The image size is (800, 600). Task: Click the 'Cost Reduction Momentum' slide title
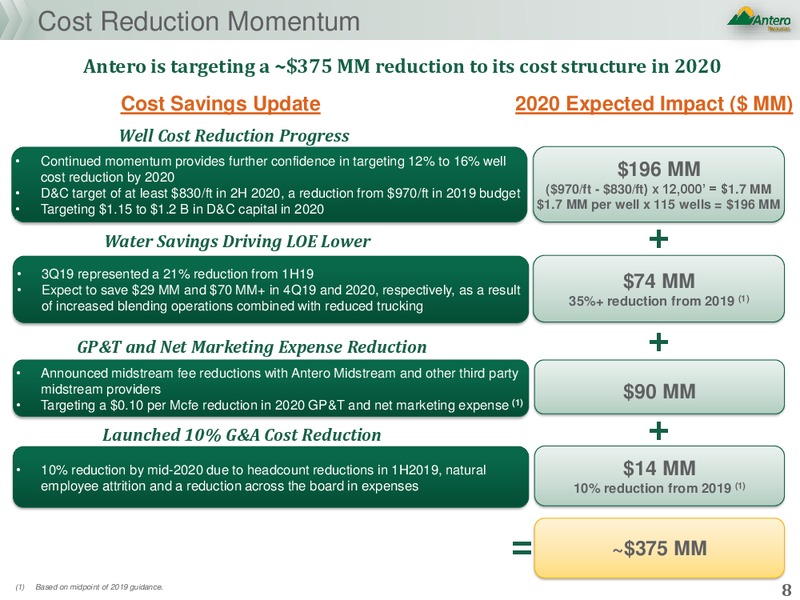click(199, 21)
